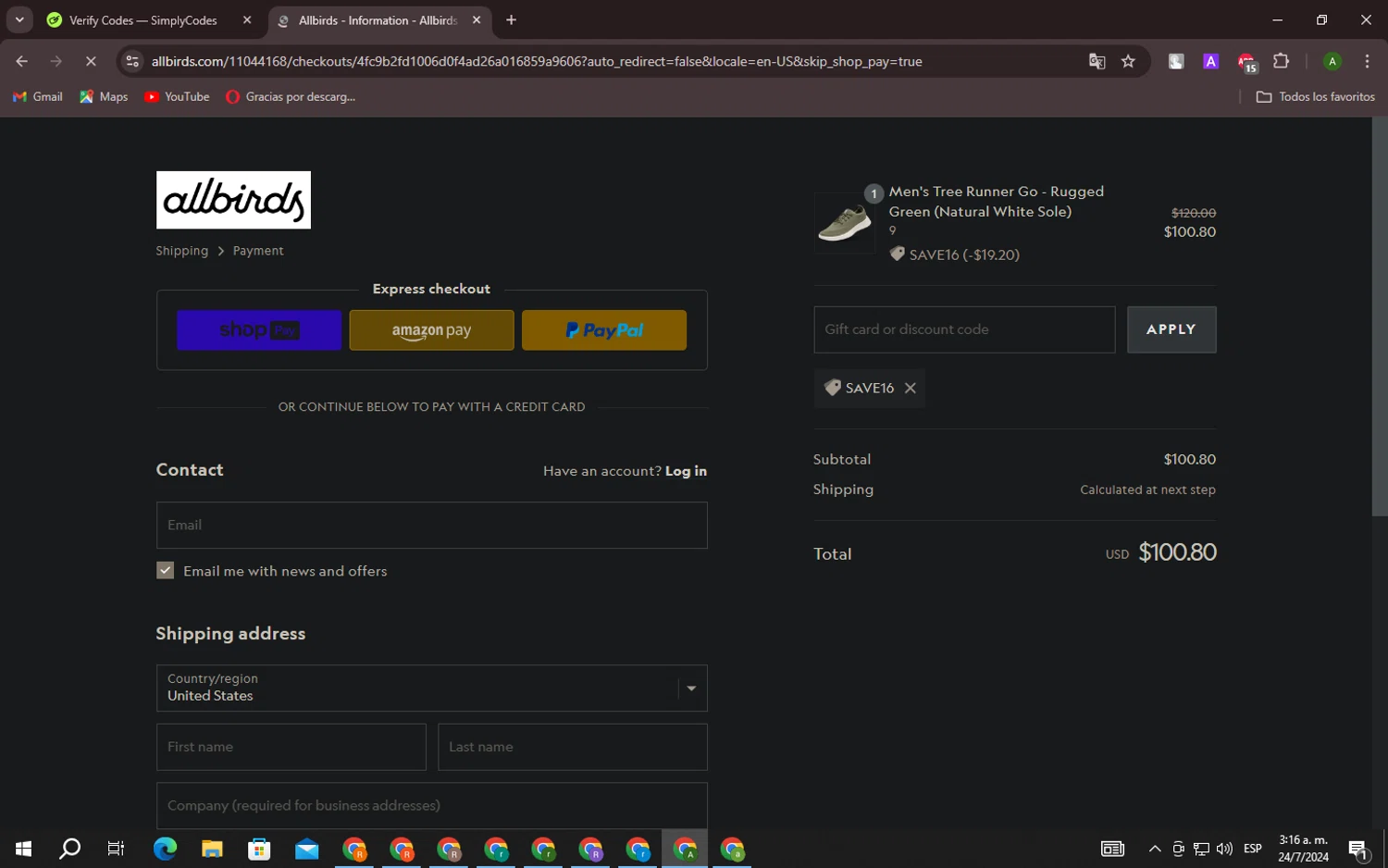The image size is (1388, 868).
Task: Click the translate page icon
Action: 1097,61
